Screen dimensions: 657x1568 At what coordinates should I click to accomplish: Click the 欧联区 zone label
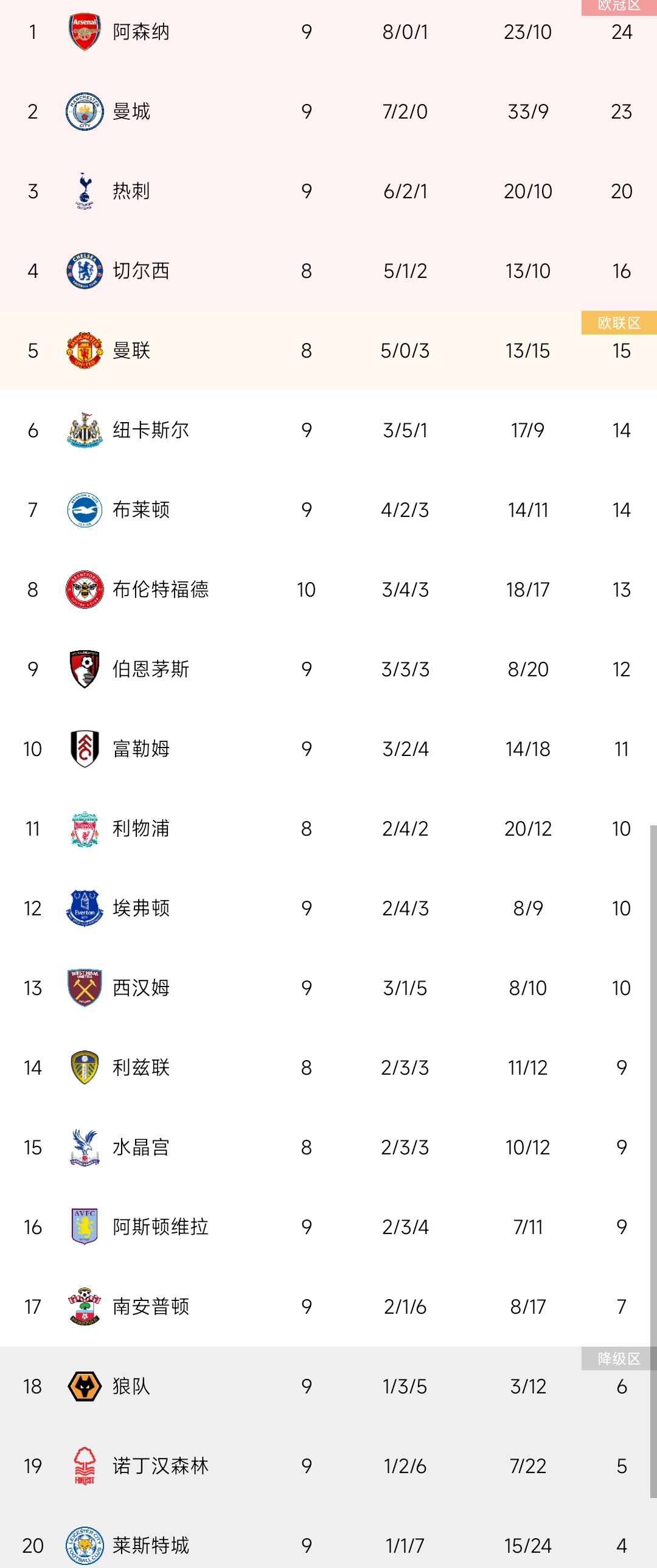click(x=619, y=322)
